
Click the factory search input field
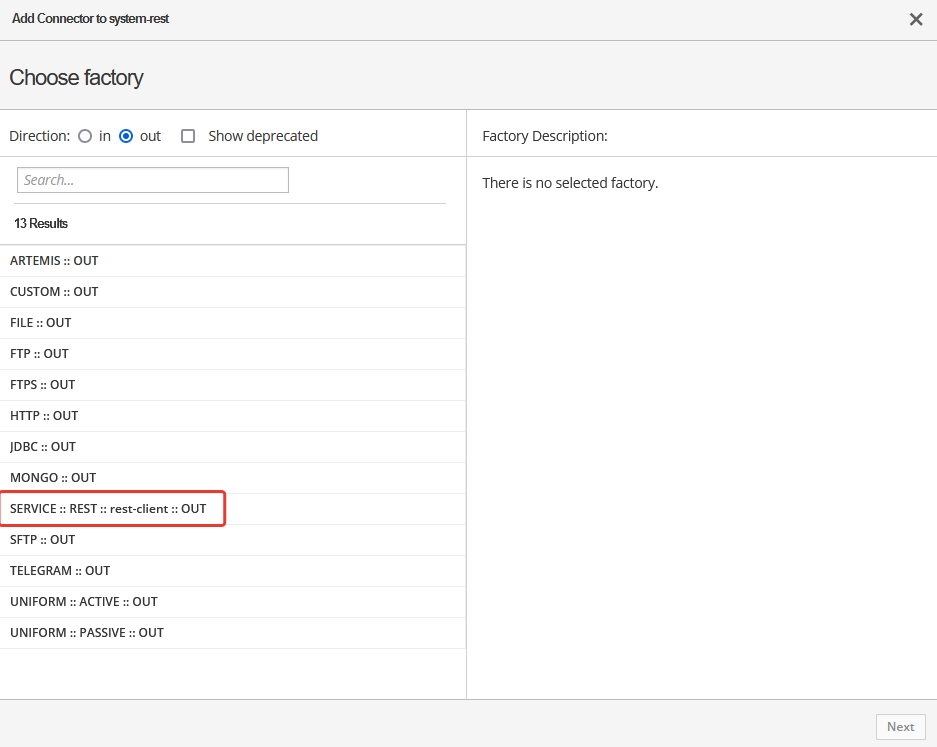153,180
